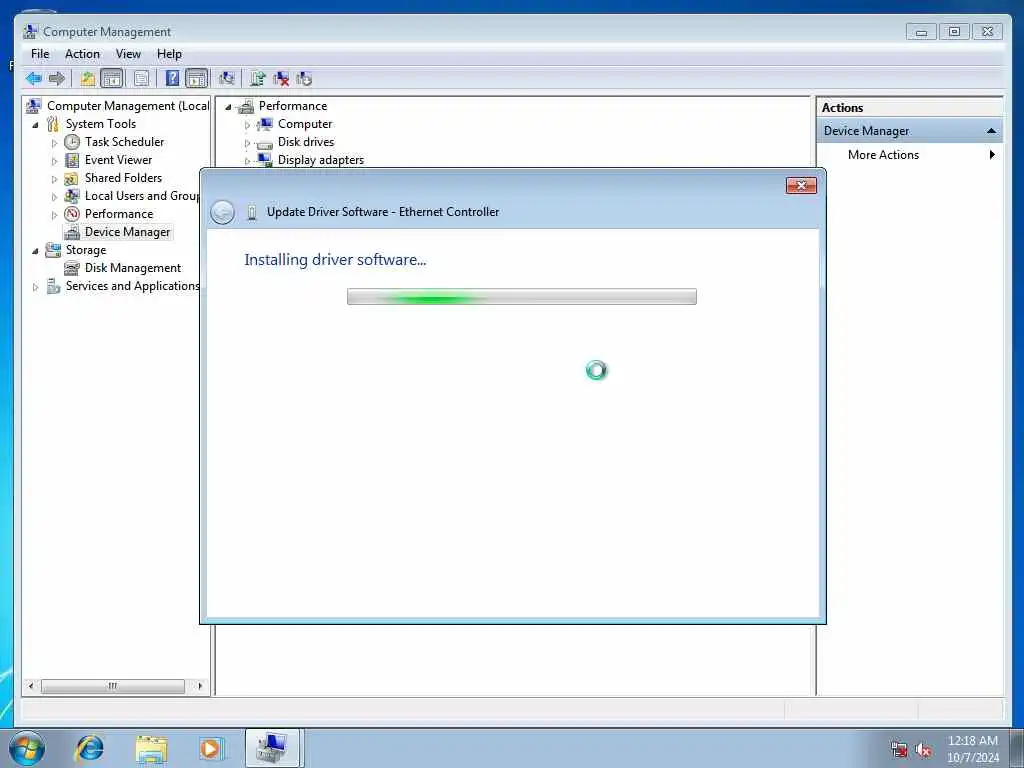
Task: Collapse the Device Manager actions section arrow
Action: [x=991, y=131]
